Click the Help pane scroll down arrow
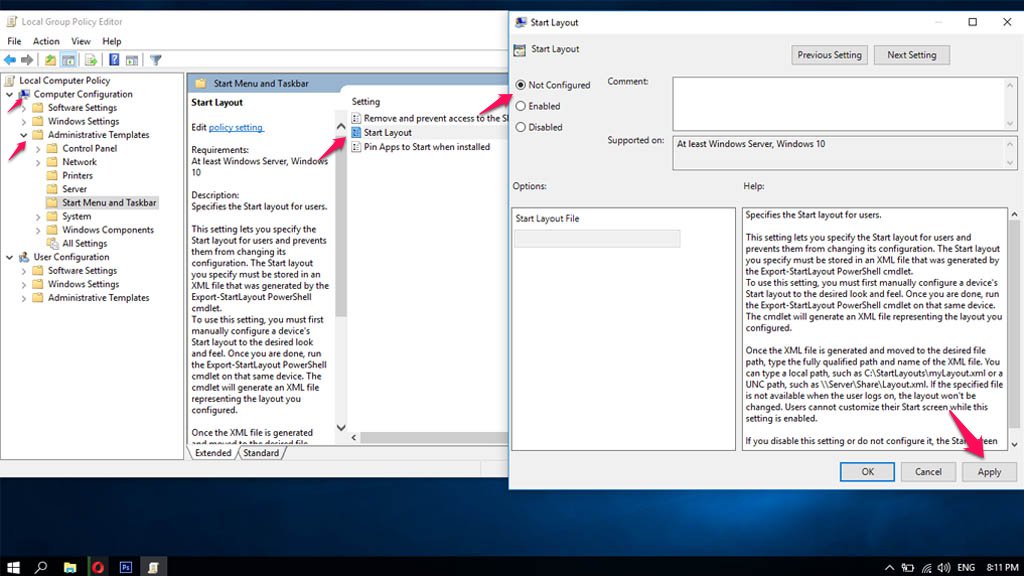The width and height of the screenshot is (1024, 576). (x=1014, y=444)
